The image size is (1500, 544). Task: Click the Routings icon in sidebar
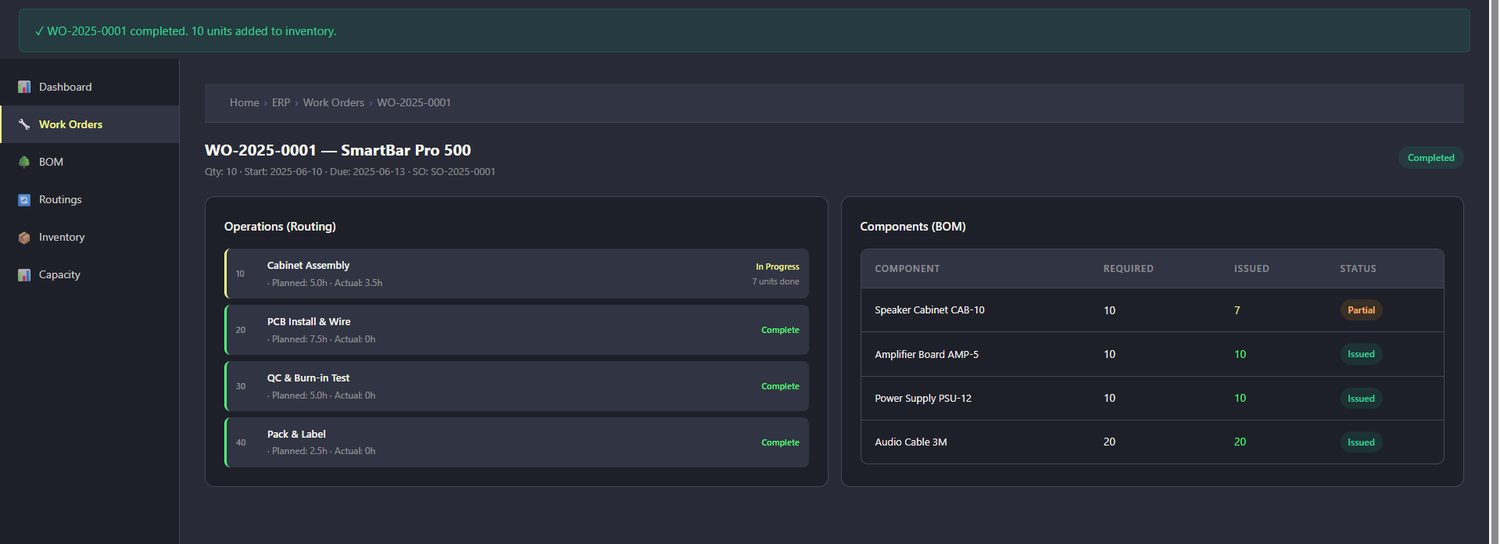pos(24,200)
